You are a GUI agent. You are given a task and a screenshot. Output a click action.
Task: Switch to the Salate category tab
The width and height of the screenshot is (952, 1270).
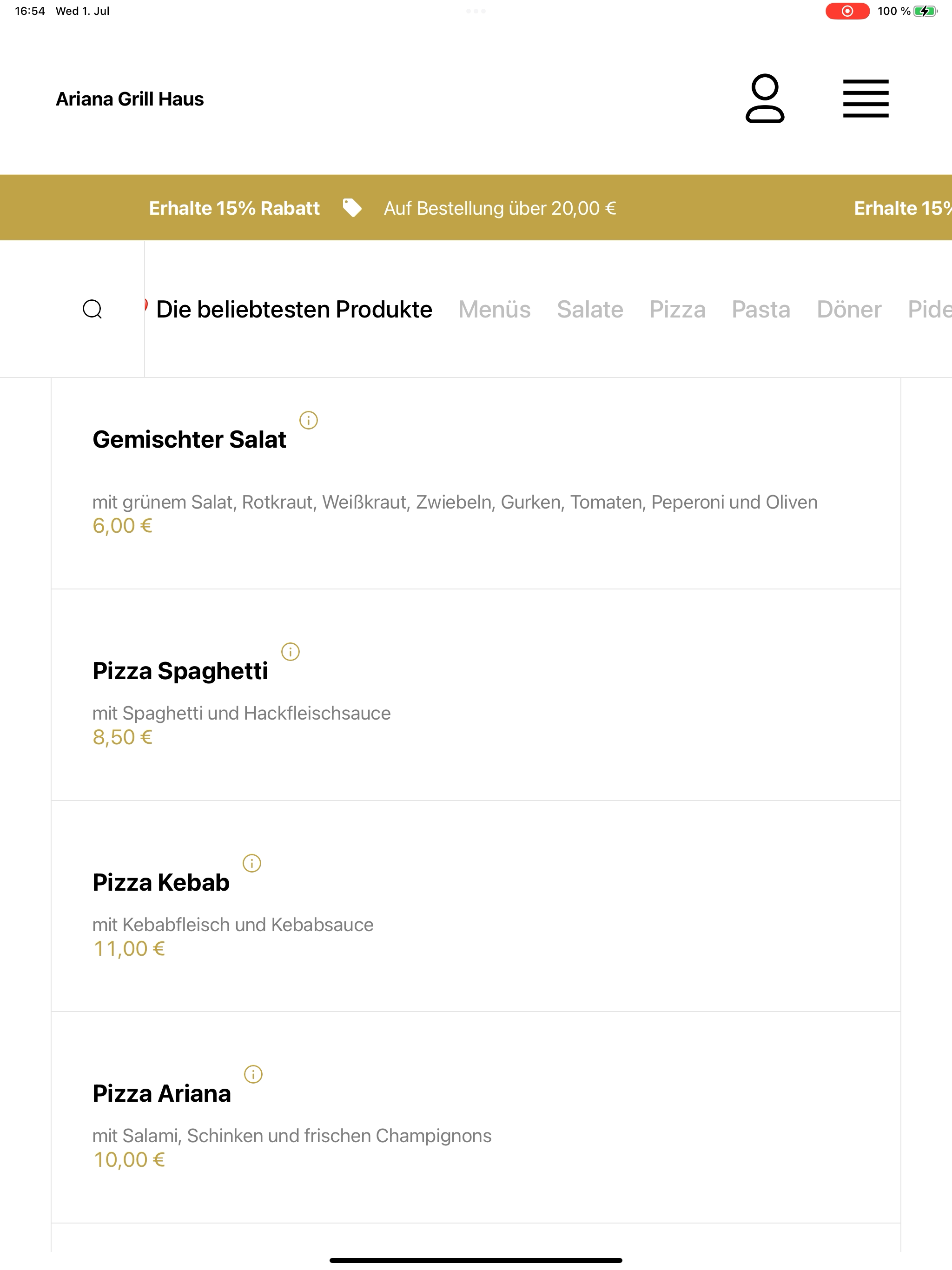[x=590, y=309]
